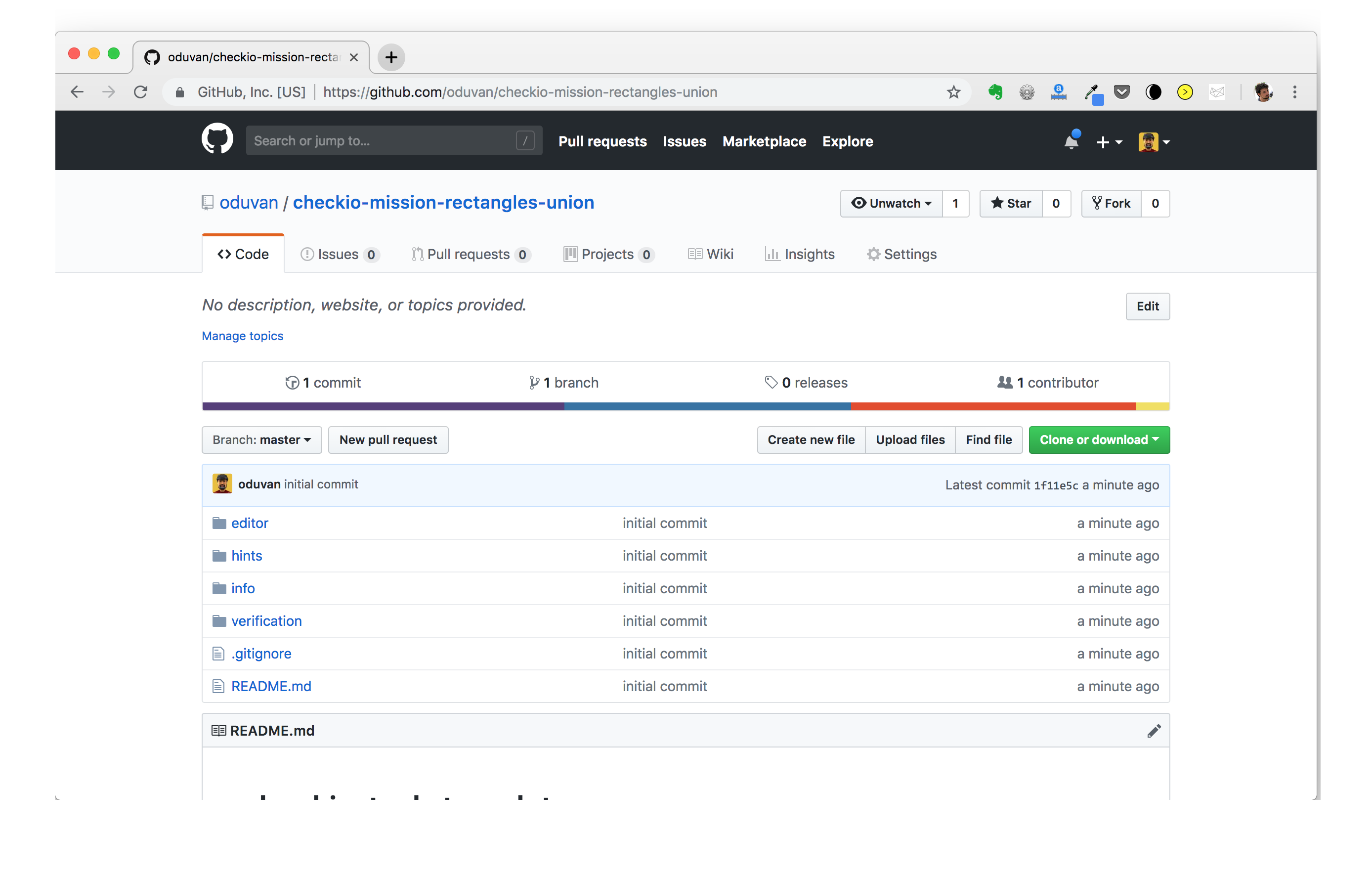Open Marketplace in top navigation
Image resolution: width=1372 pixels, height=879 pixels.
coord(764,141)
